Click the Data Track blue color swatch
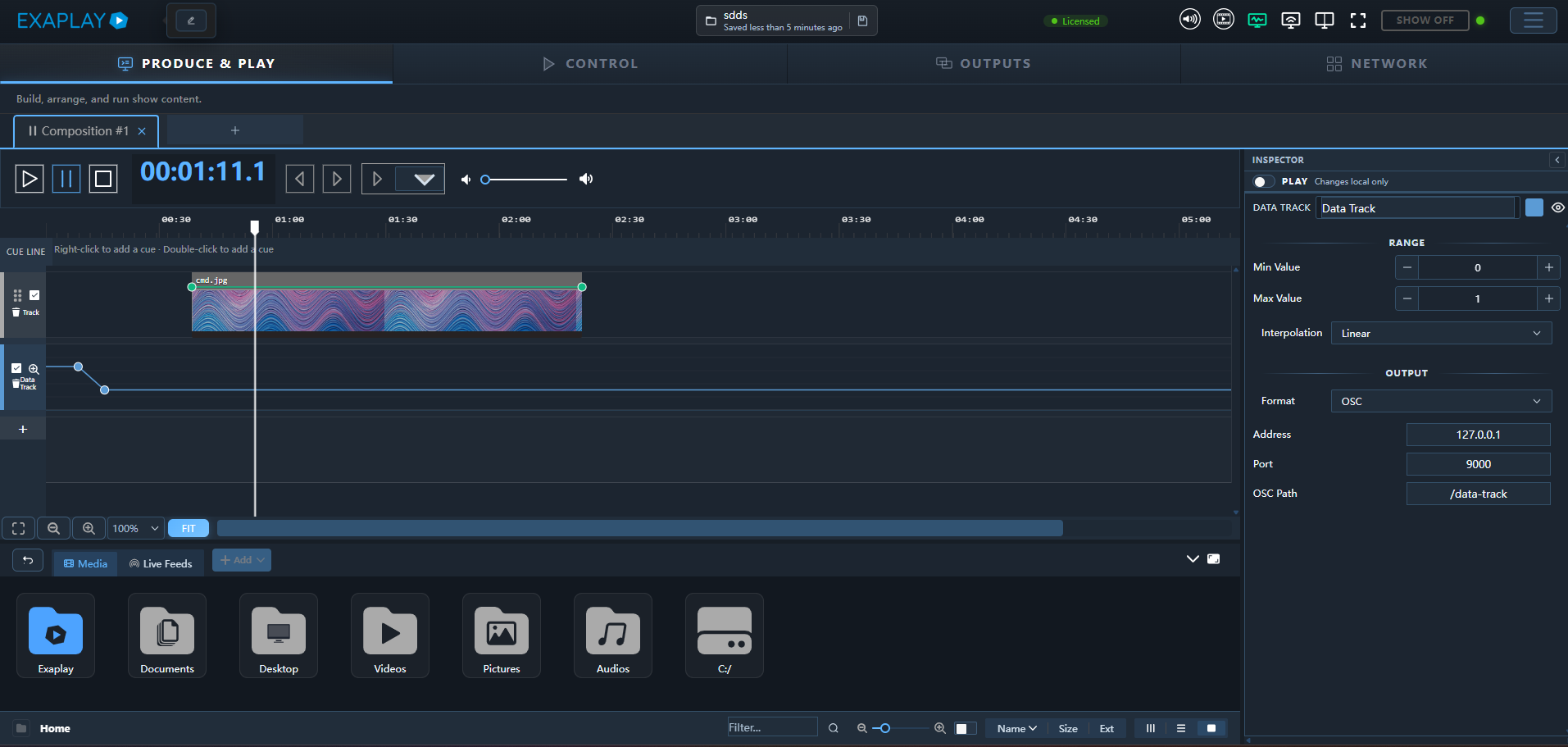Viewport: 1568px width, 747px height. 1534,207
